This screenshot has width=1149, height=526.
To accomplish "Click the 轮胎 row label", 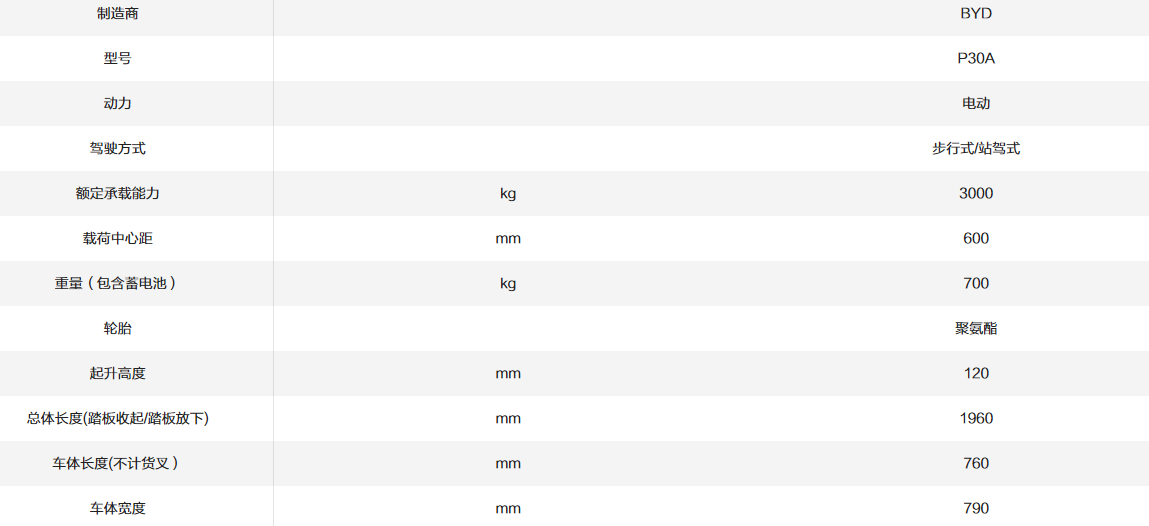I will (117, 328).
